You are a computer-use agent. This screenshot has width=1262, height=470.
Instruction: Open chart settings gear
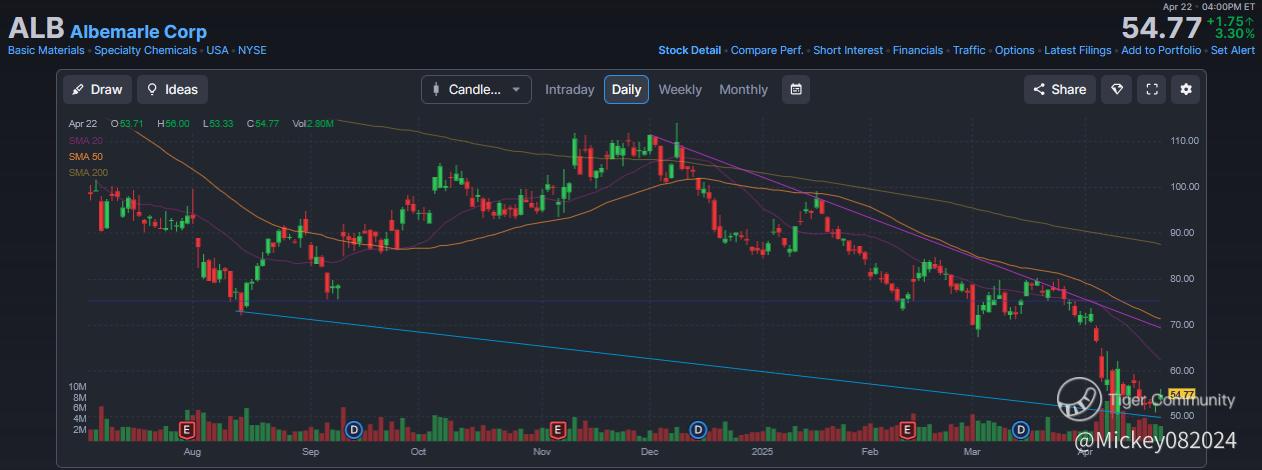[1186, 89]
